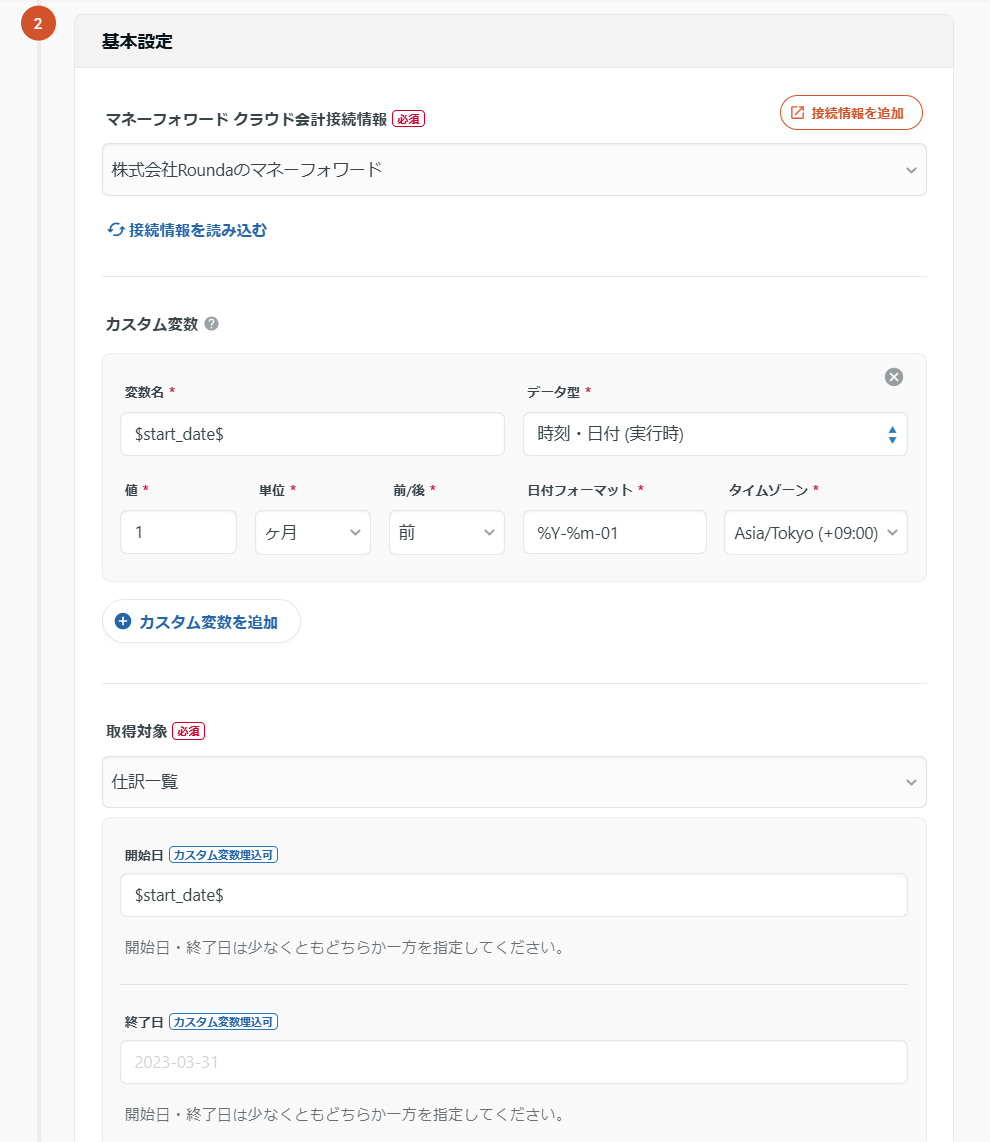Image resolution: width=990 pixels, height=1142 pixels.
Task: Click the 値 number input field
Action: point(178,533)
